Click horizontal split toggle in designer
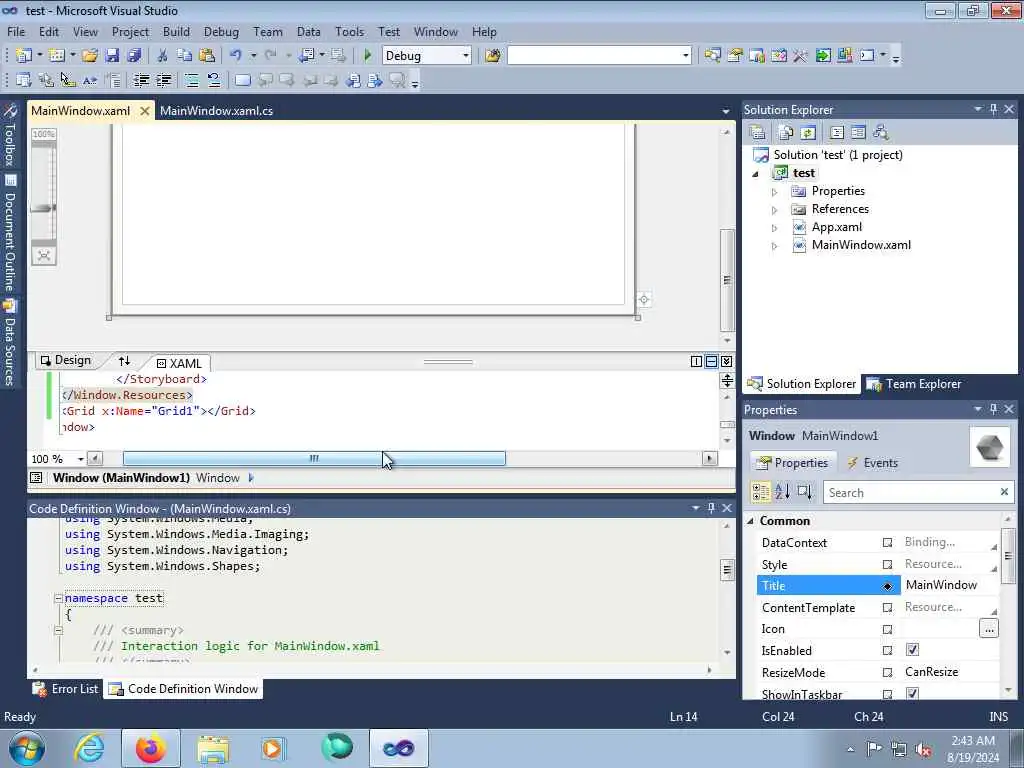This screenshot has width=1024, height=768. pyautogui.click(x=711, y=361)
